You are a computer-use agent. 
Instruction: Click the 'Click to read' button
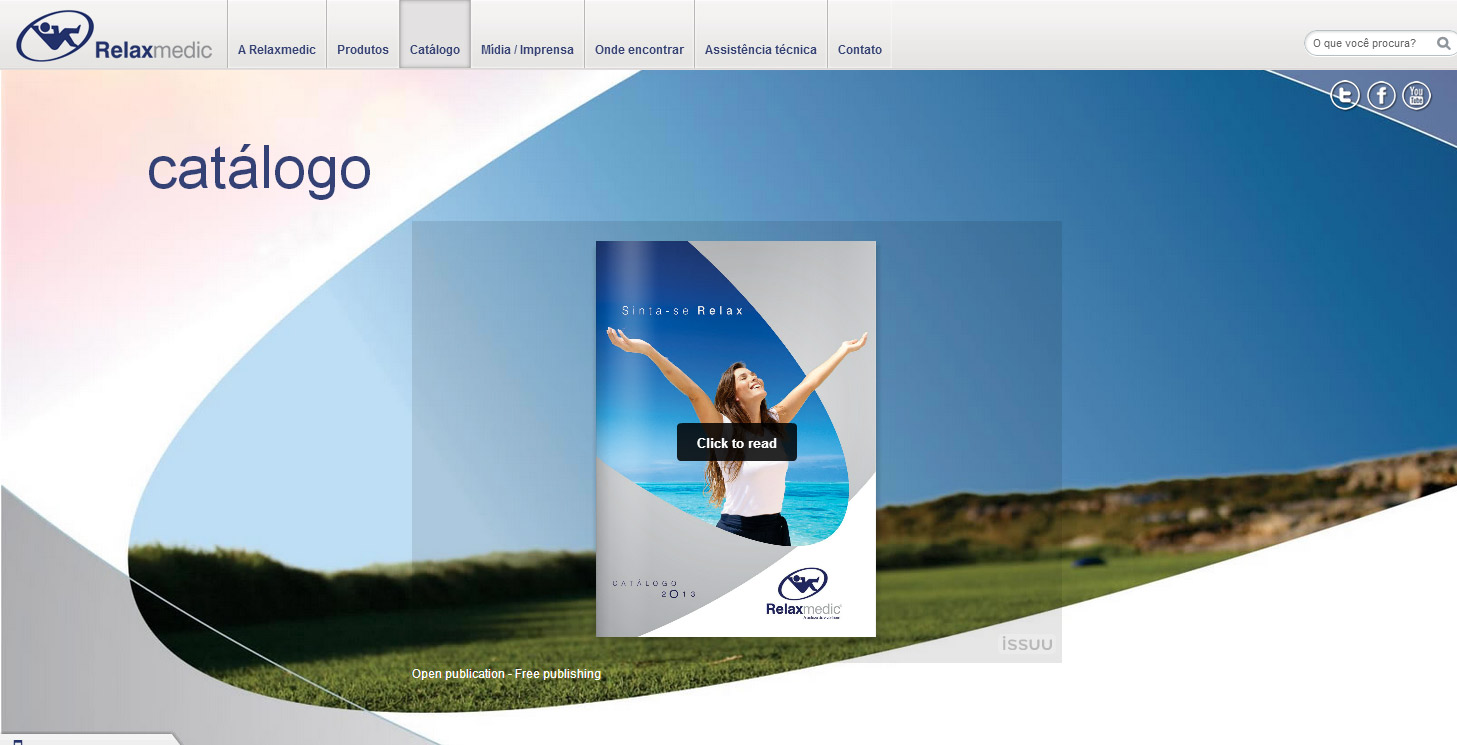(x=737, y=443)
